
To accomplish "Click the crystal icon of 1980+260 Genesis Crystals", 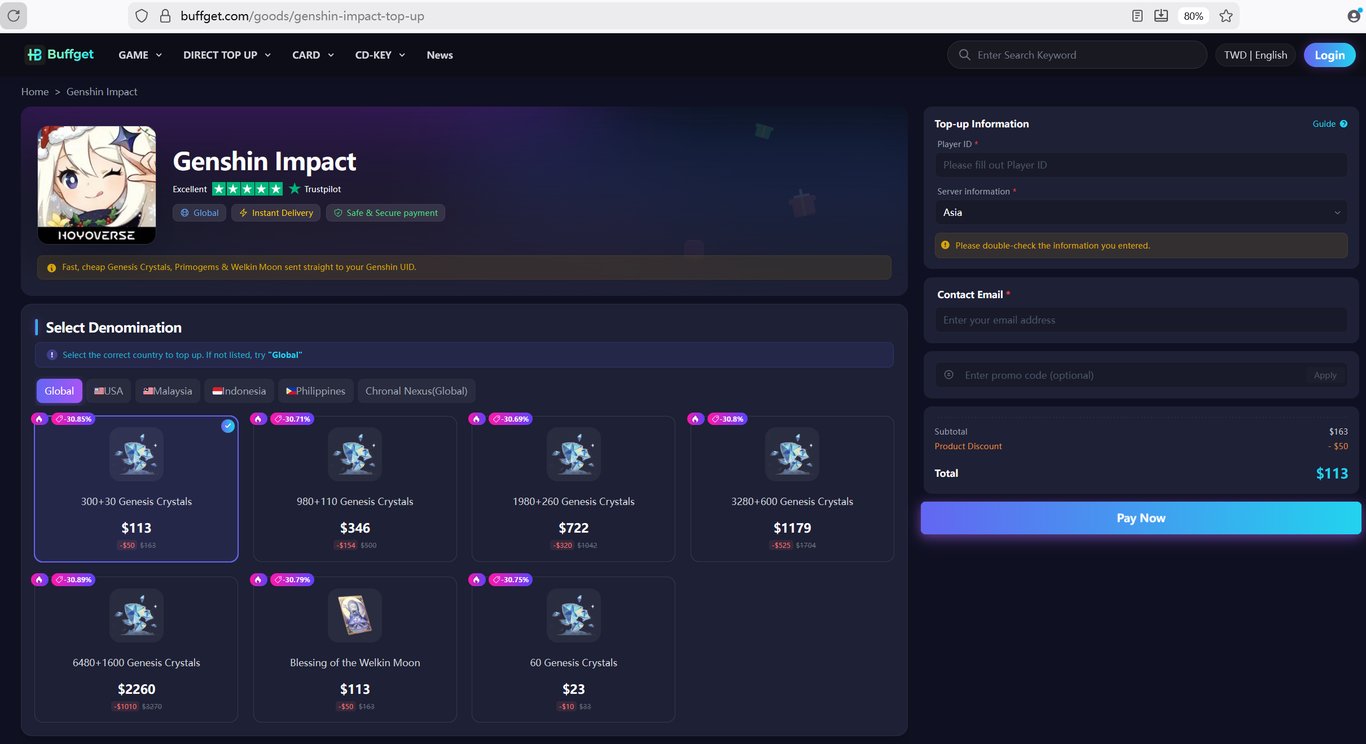I will click(574, 454).
